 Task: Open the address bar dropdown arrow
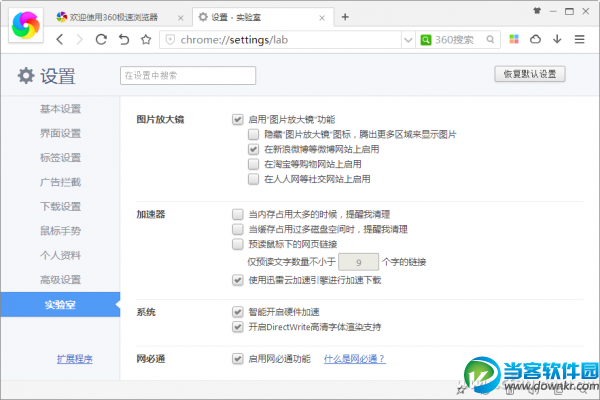(408, 40)
